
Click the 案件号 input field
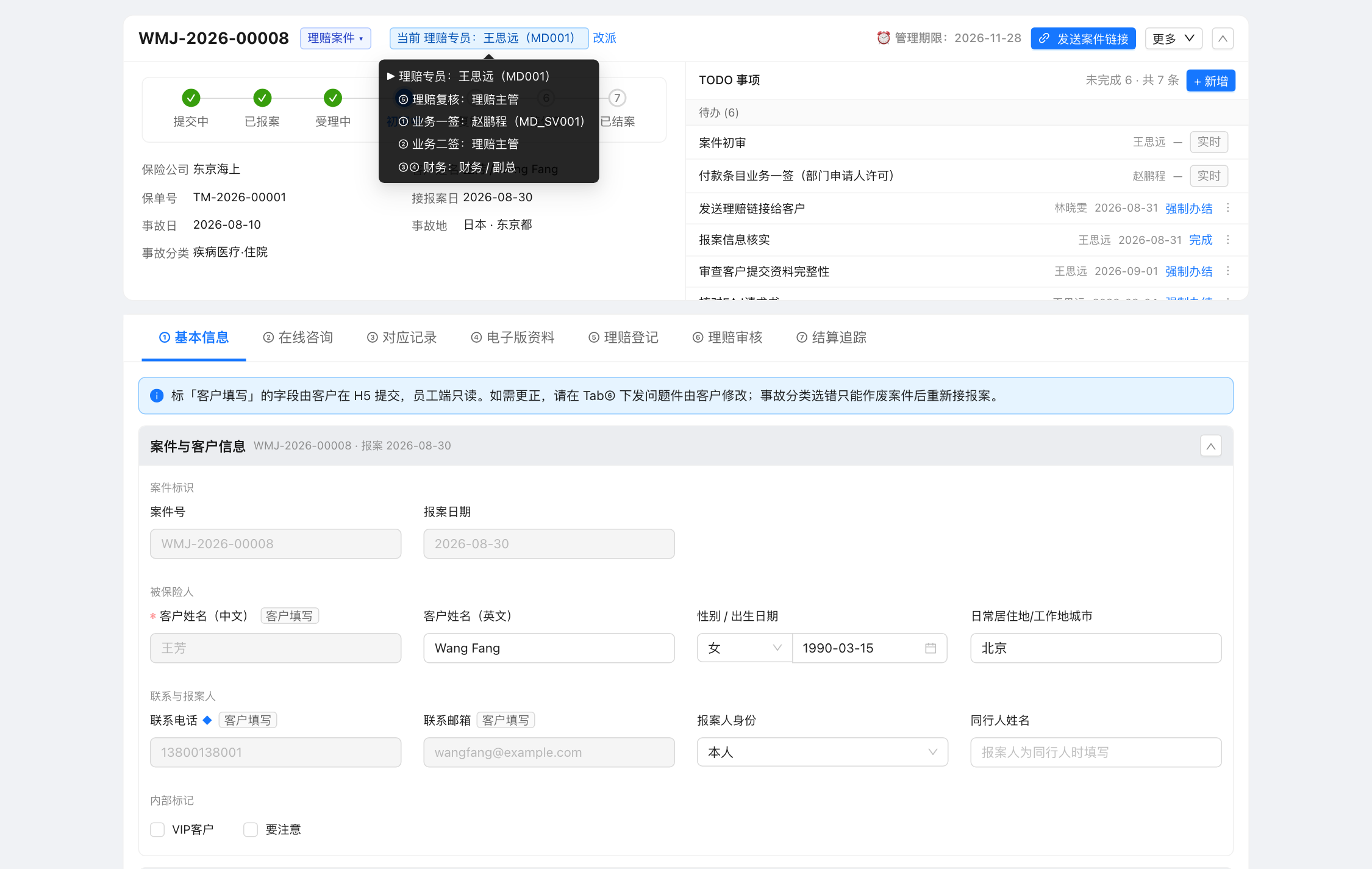click(x=276, y=544)
